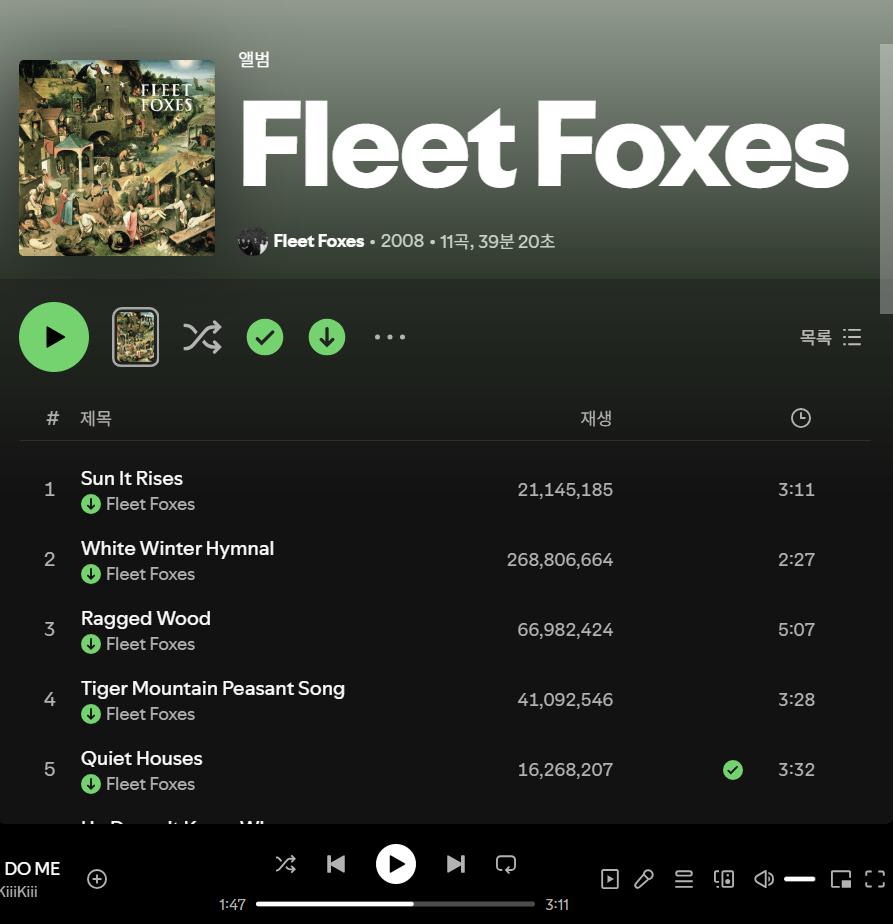Screen dimensions: 893x924
Task: Click the Fleet Foxes album cover art
Action: (117, 158)
